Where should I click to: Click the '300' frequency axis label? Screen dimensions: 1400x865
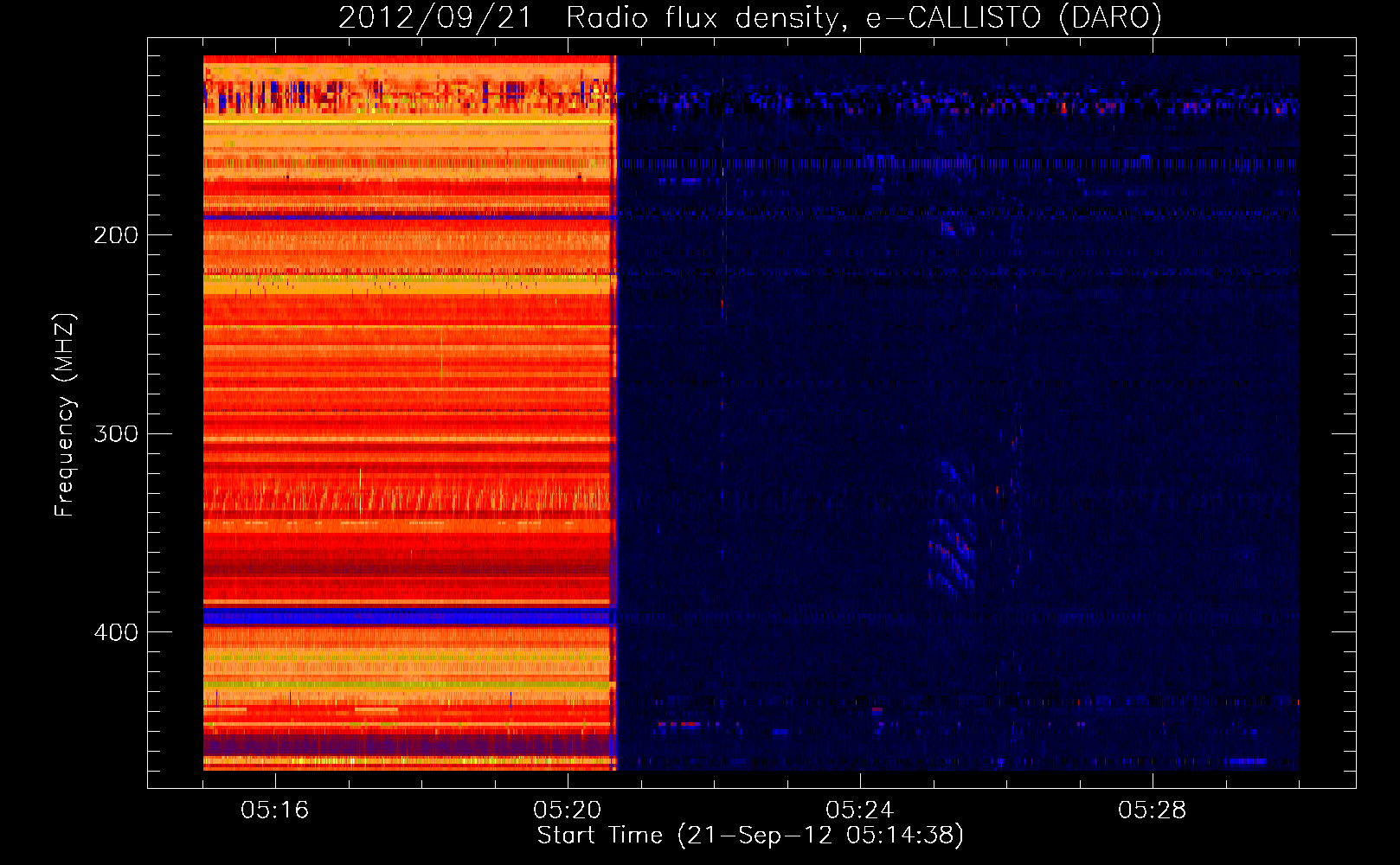116,433
